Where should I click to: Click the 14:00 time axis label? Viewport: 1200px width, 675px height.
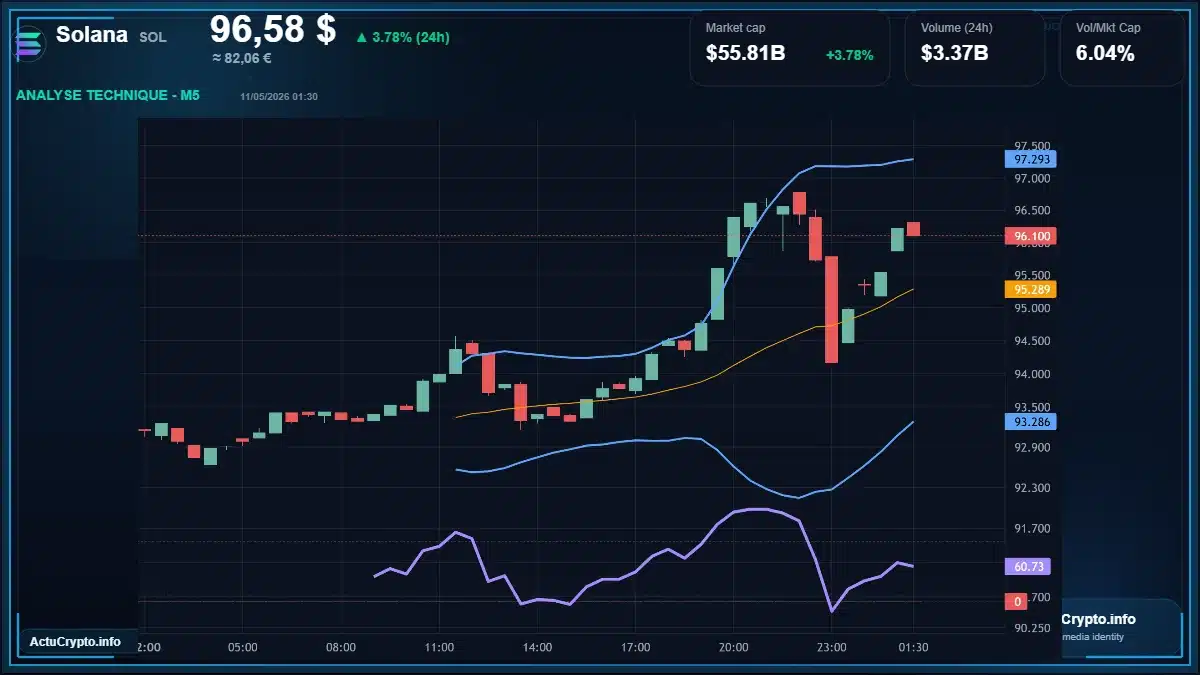pos(537,647)
